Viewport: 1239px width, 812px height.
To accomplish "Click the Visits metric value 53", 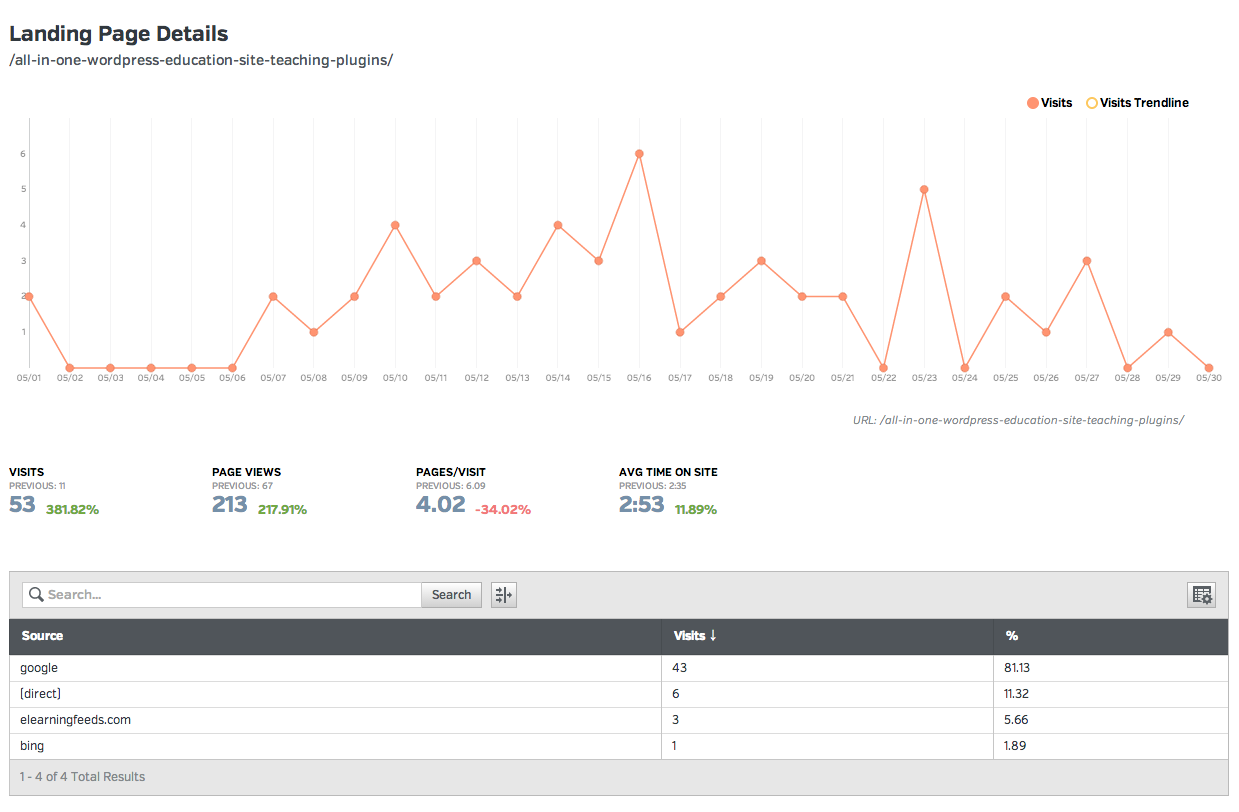I will 23,505.
